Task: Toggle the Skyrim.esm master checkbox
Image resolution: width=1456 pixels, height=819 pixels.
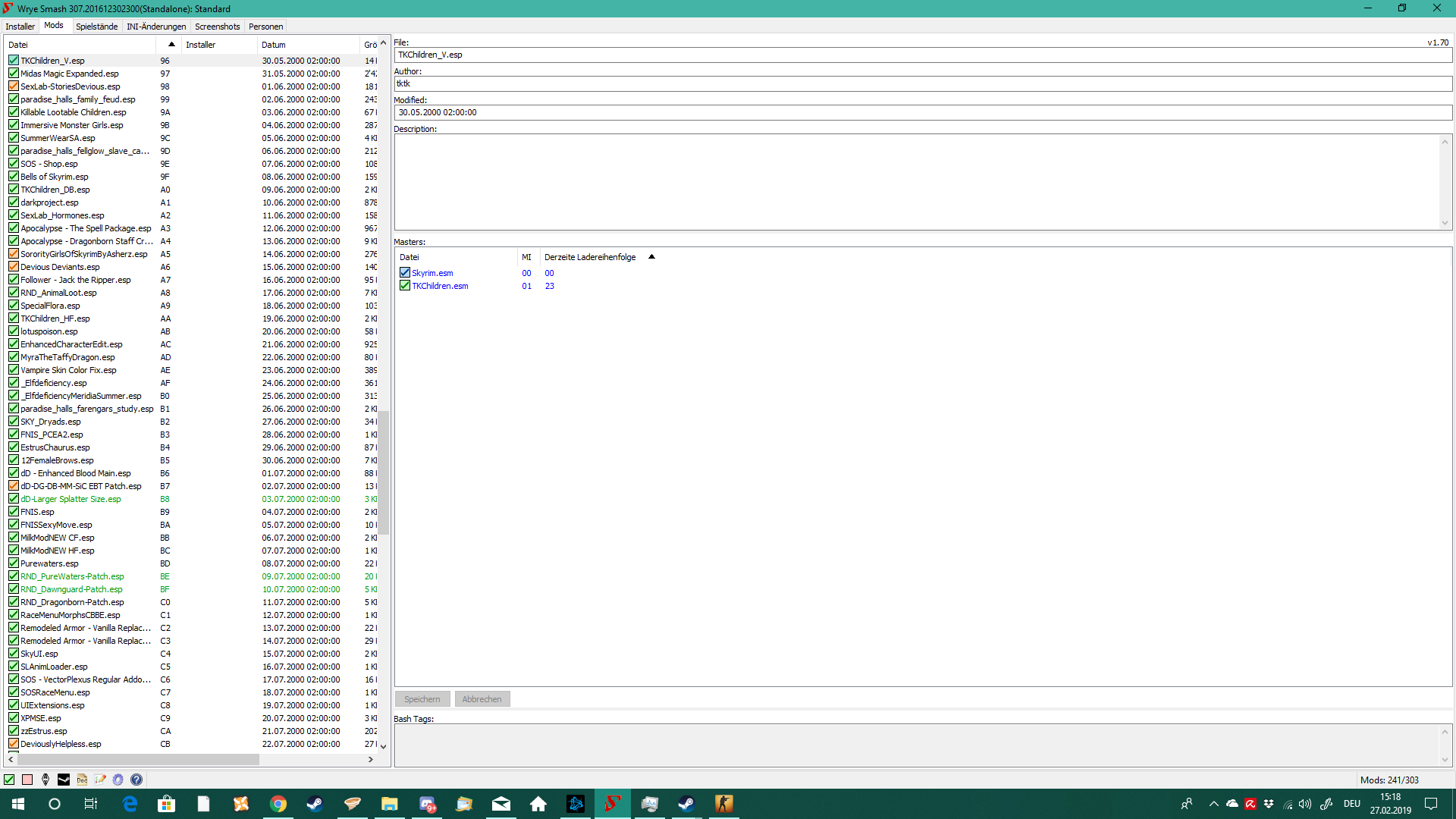Action: coord(405,273)
